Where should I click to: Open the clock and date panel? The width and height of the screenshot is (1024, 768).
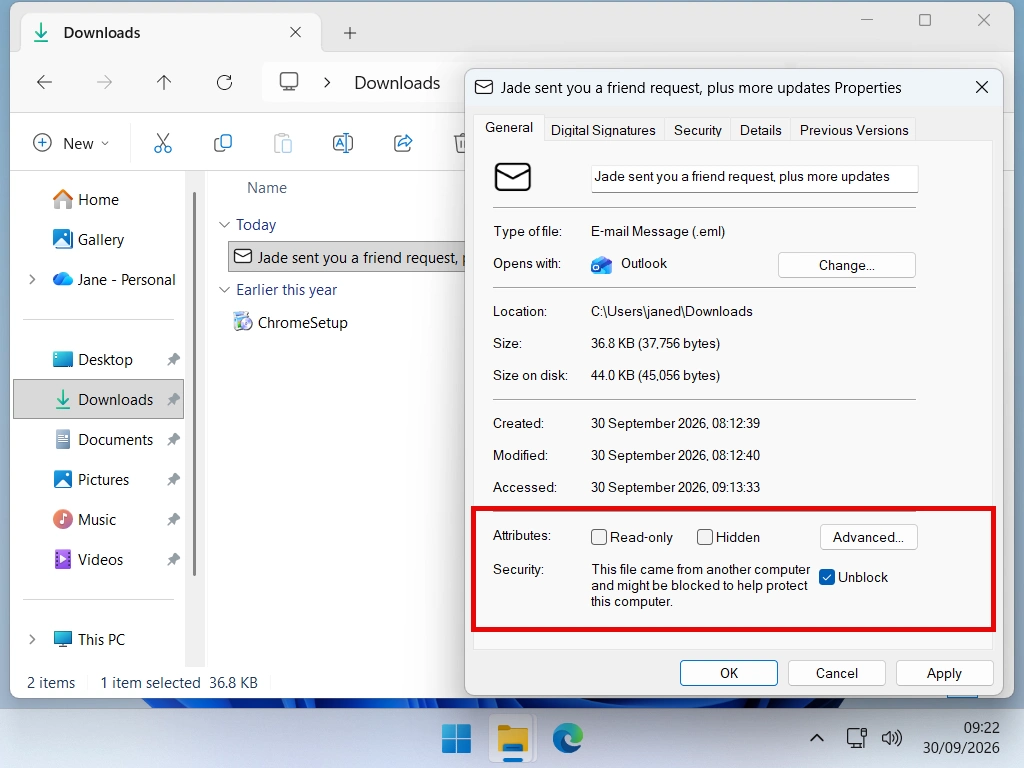pos(961,738)
